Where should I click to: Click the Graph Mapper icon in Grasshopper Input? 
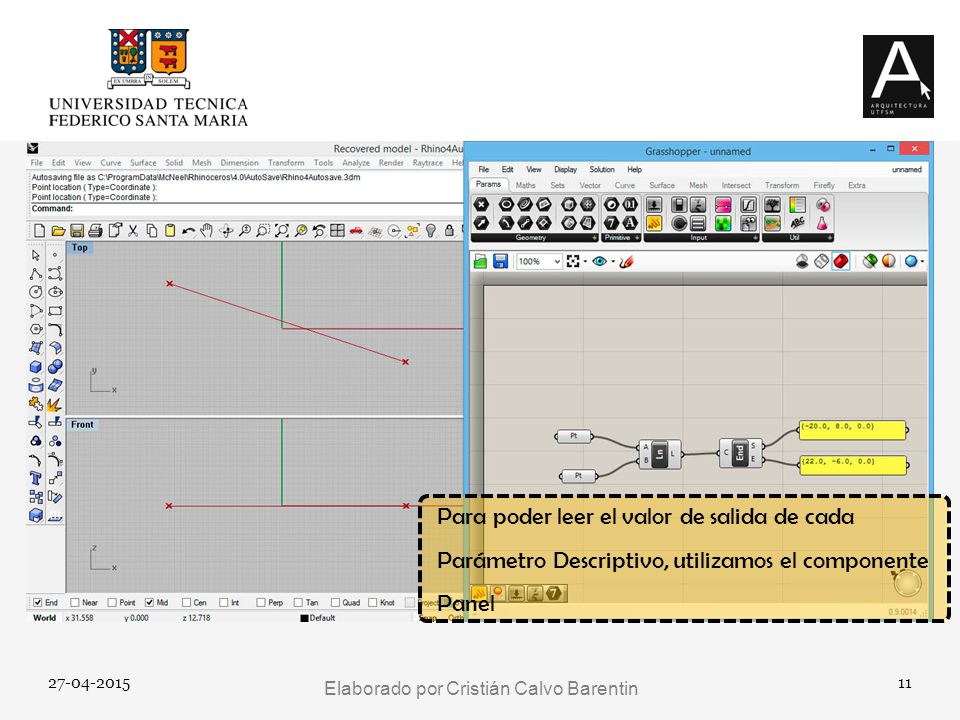pyautogui.click(x=748, y=204)
